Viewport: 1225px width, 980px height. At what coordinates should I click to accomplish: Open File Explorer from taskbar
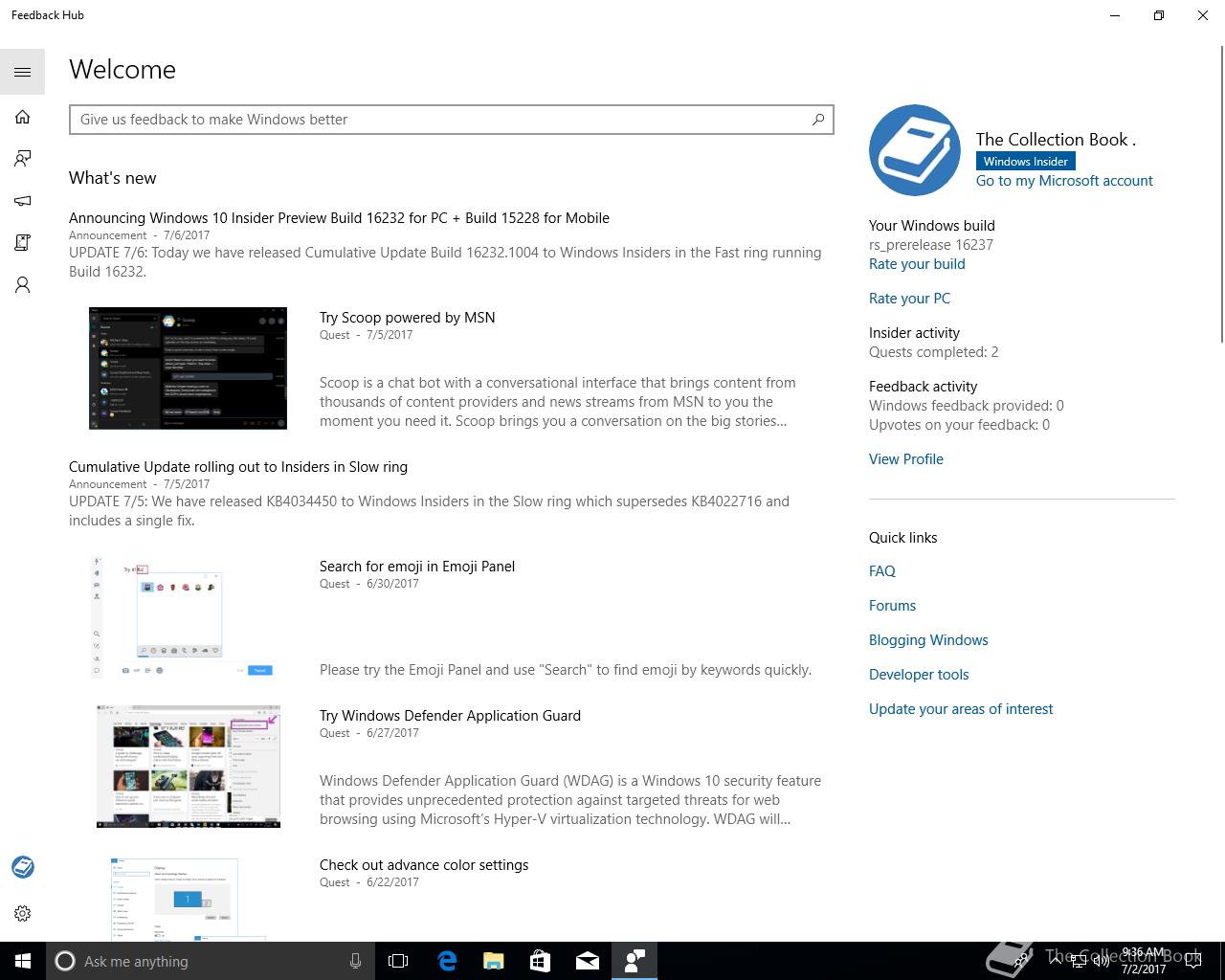493,961
